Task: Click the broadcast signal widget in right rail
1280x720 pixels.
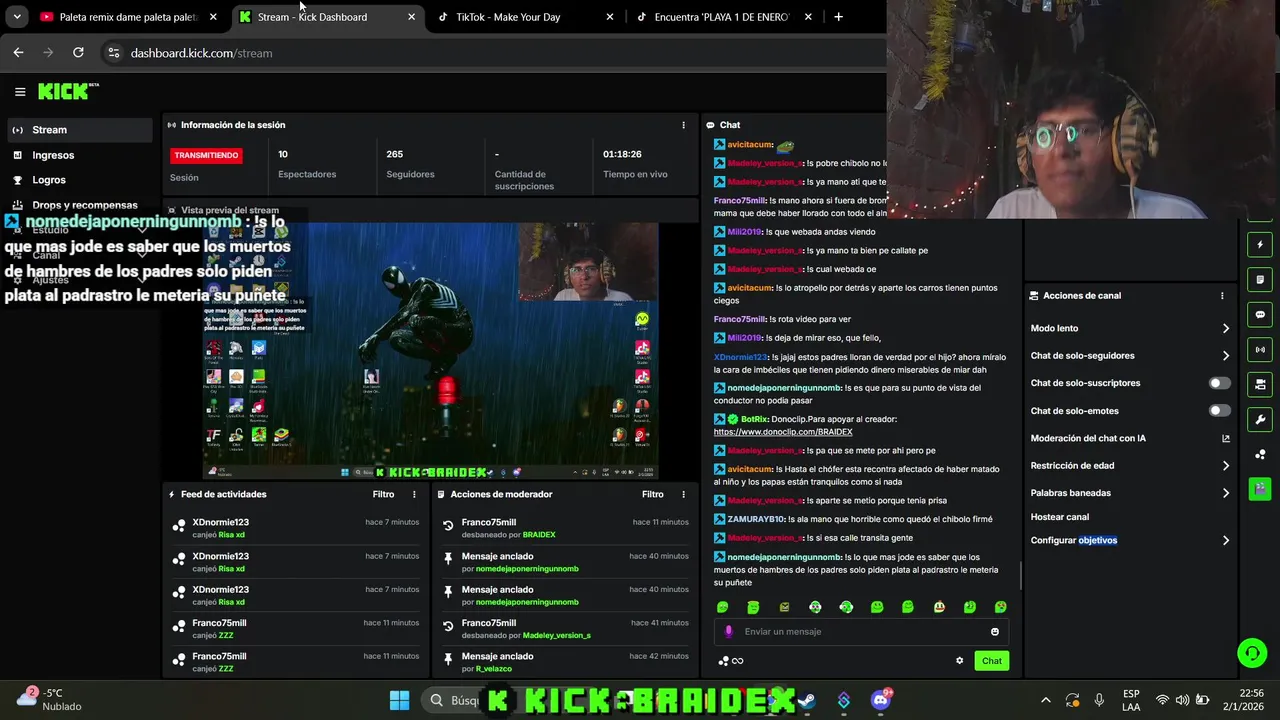Action: (x=1260, y=349)
